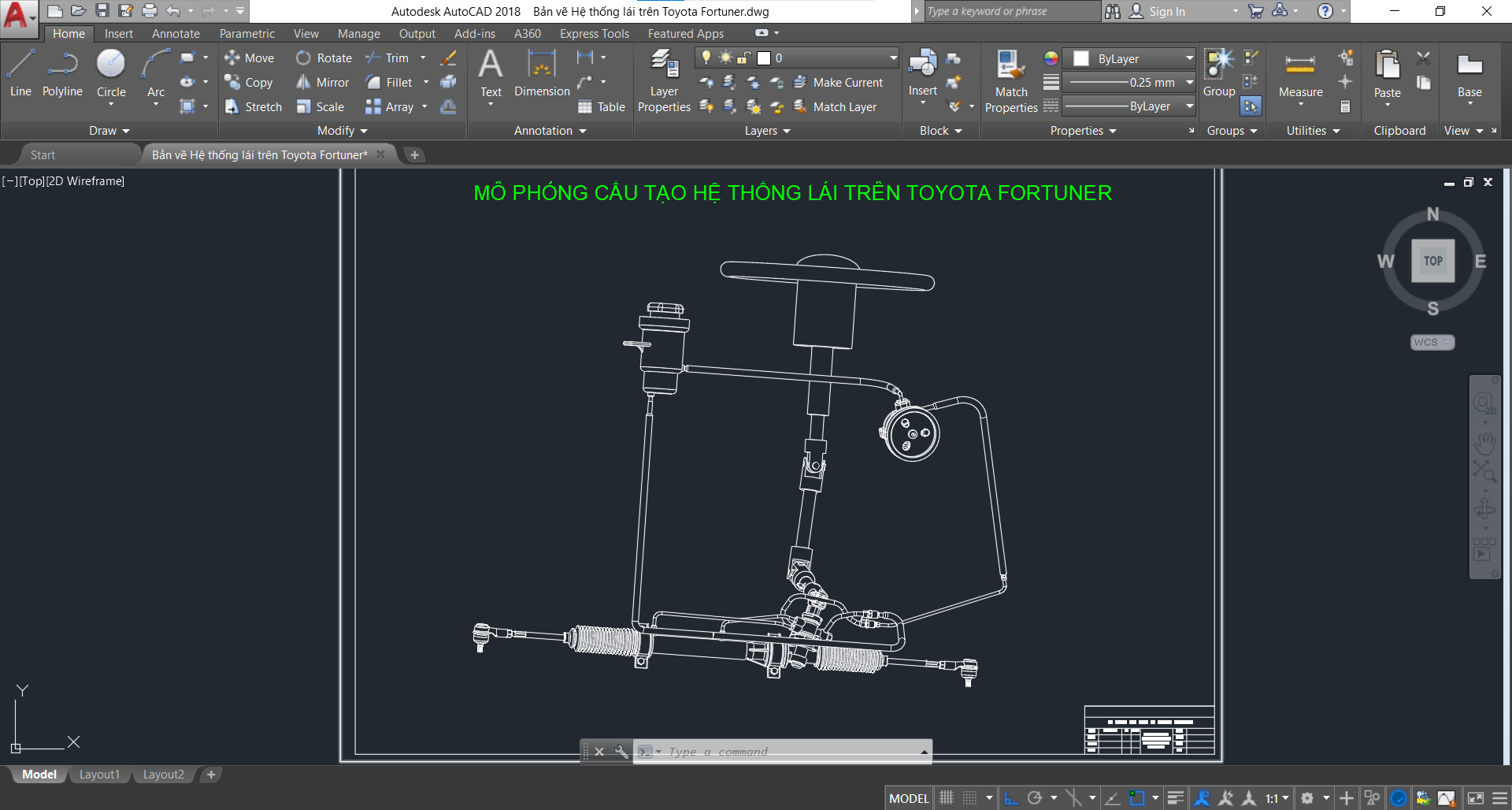
Task: Expand the Layers panel flyout
Action: [x=767, y=131]
